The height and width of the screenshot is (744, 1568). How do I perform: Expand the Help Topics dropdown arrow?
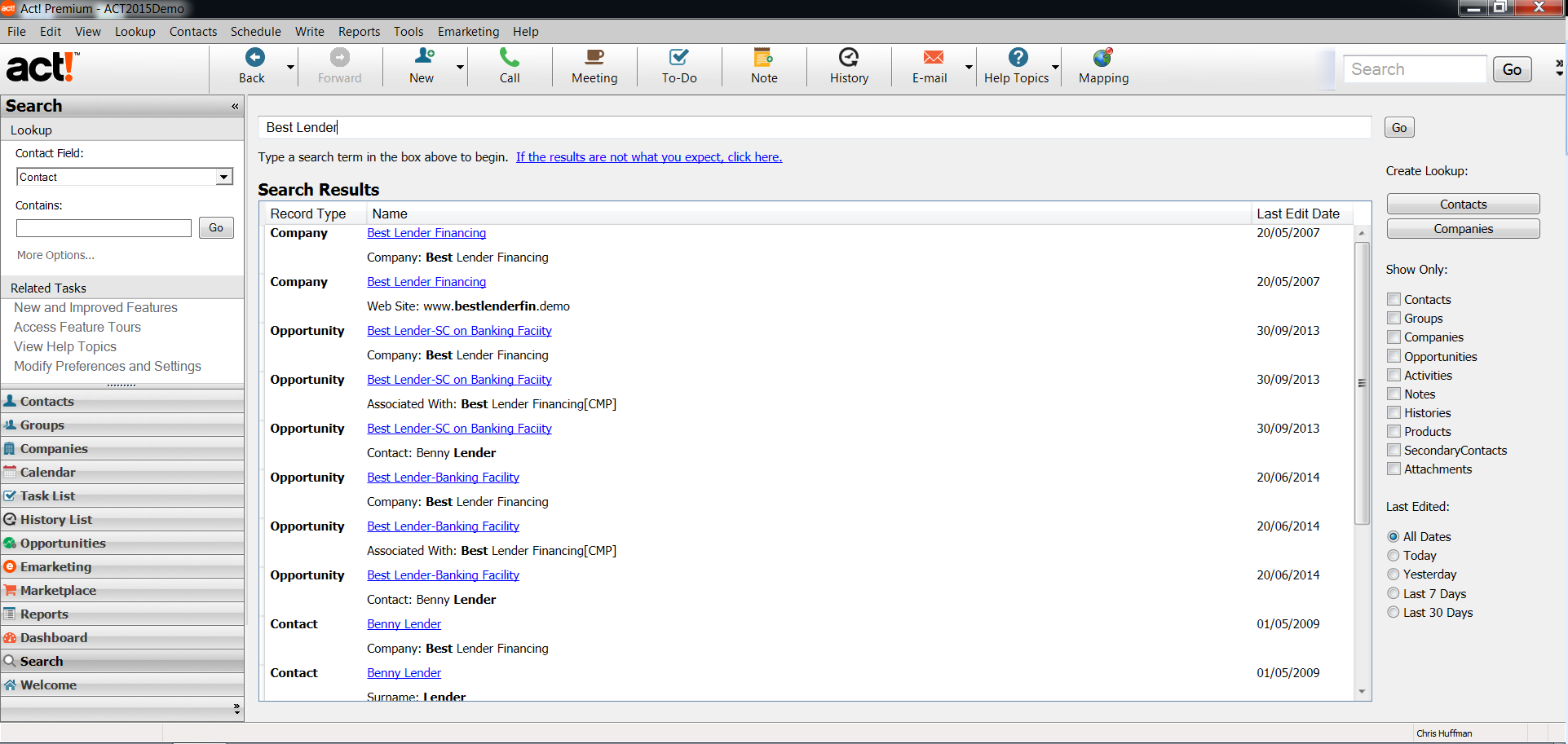click(1055, 67)
